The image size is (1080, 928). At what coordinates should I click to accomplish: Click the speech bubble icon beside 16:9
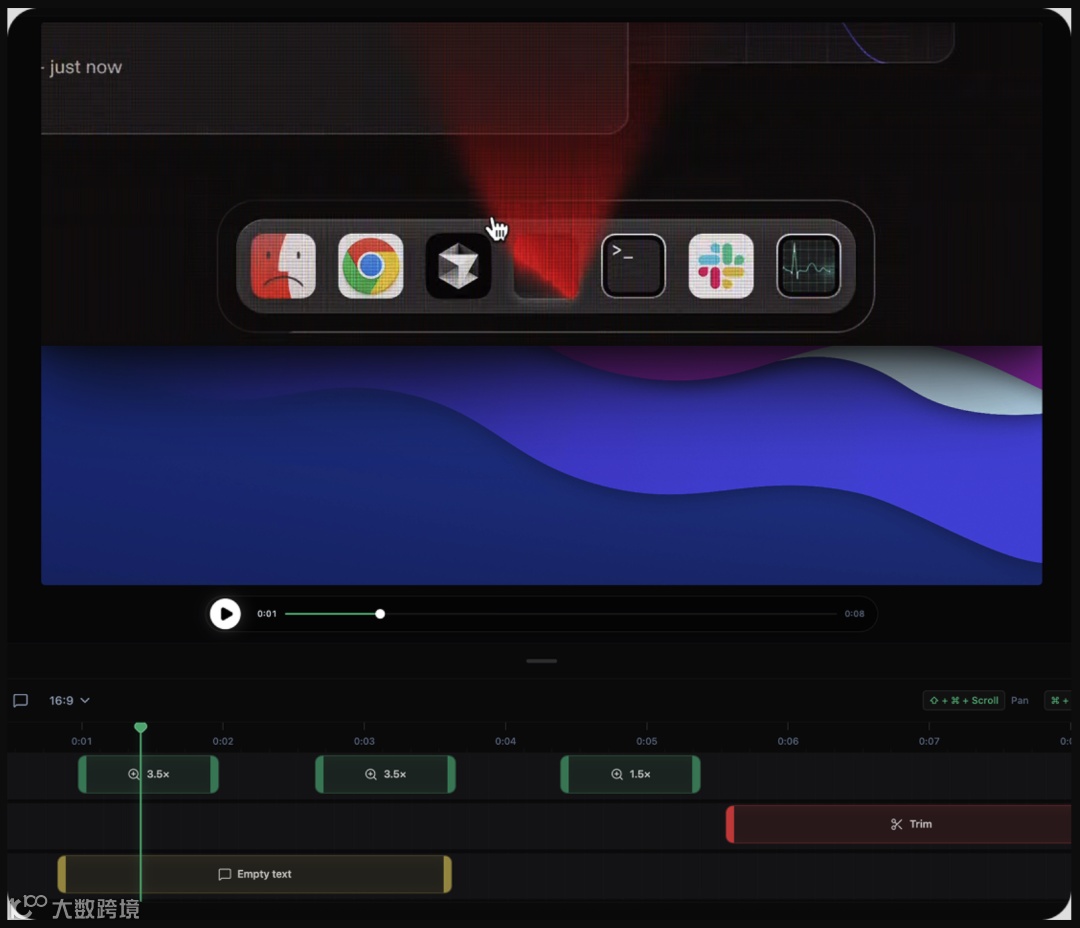coord(21,701)
